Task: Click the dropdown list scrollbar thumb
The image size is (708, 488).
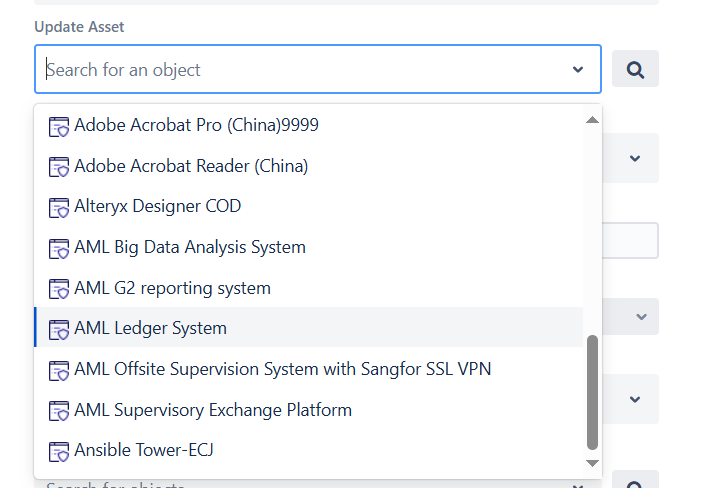Action: (x=592, y=392)
